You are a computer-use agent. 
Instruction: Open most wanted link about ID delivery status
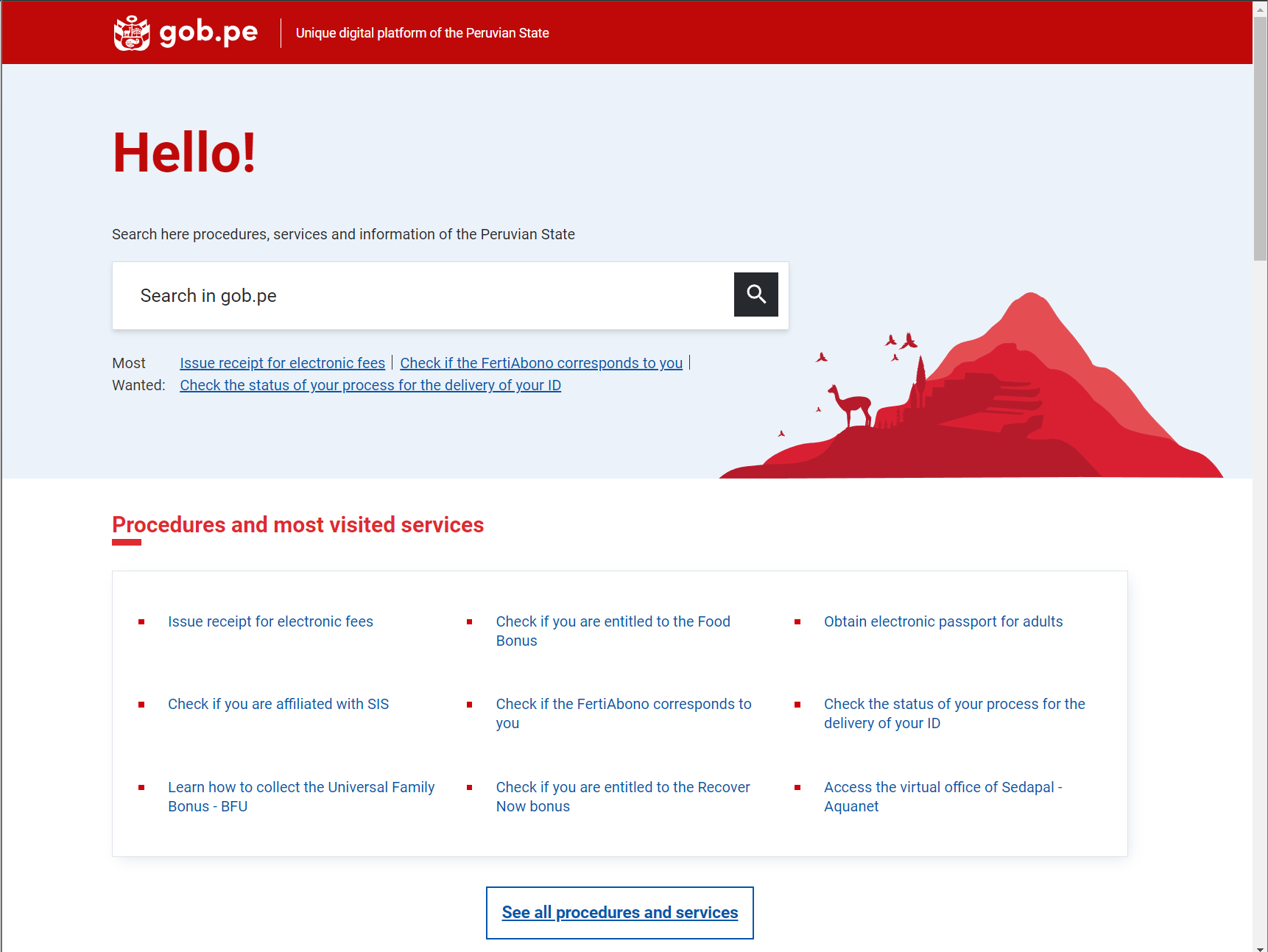click(370, 385)
